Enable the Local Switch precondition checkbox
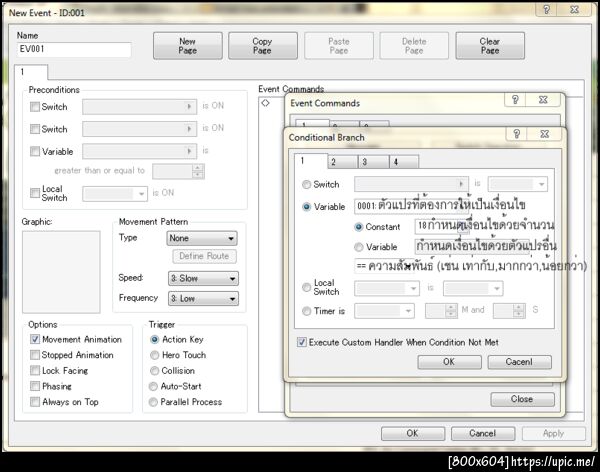 pyautogui.click(x=35, y=193)
